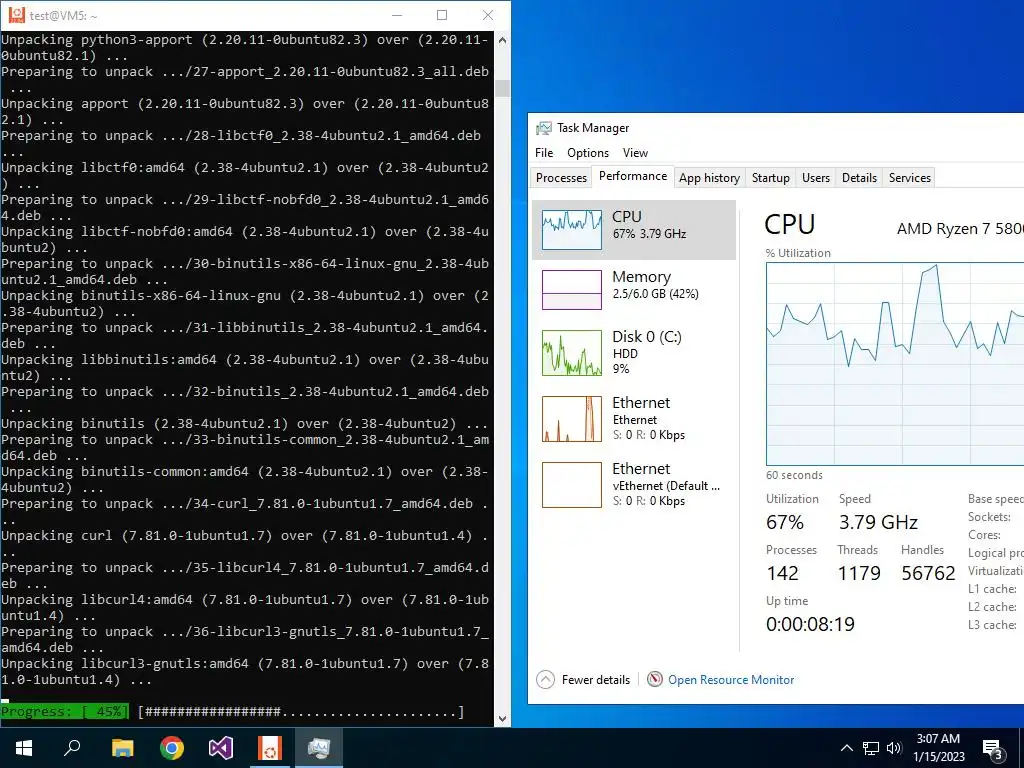The image size is (1024, 768).
Task: Click the Disk HDD 9% usage text
Action: pyautogui.click(x=625, y=361)
